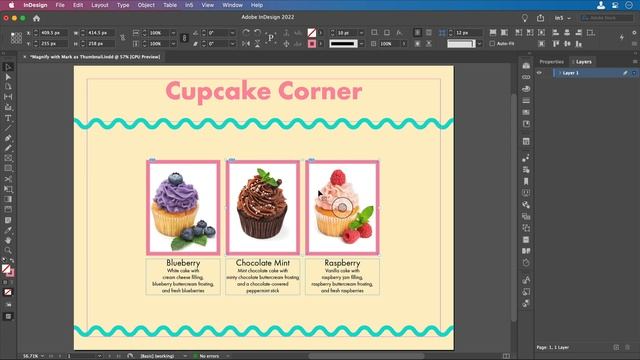Switch to the Layers tab
Viewport: 640px width, 360px height.
pyautogui.click(x=583, y=62)
